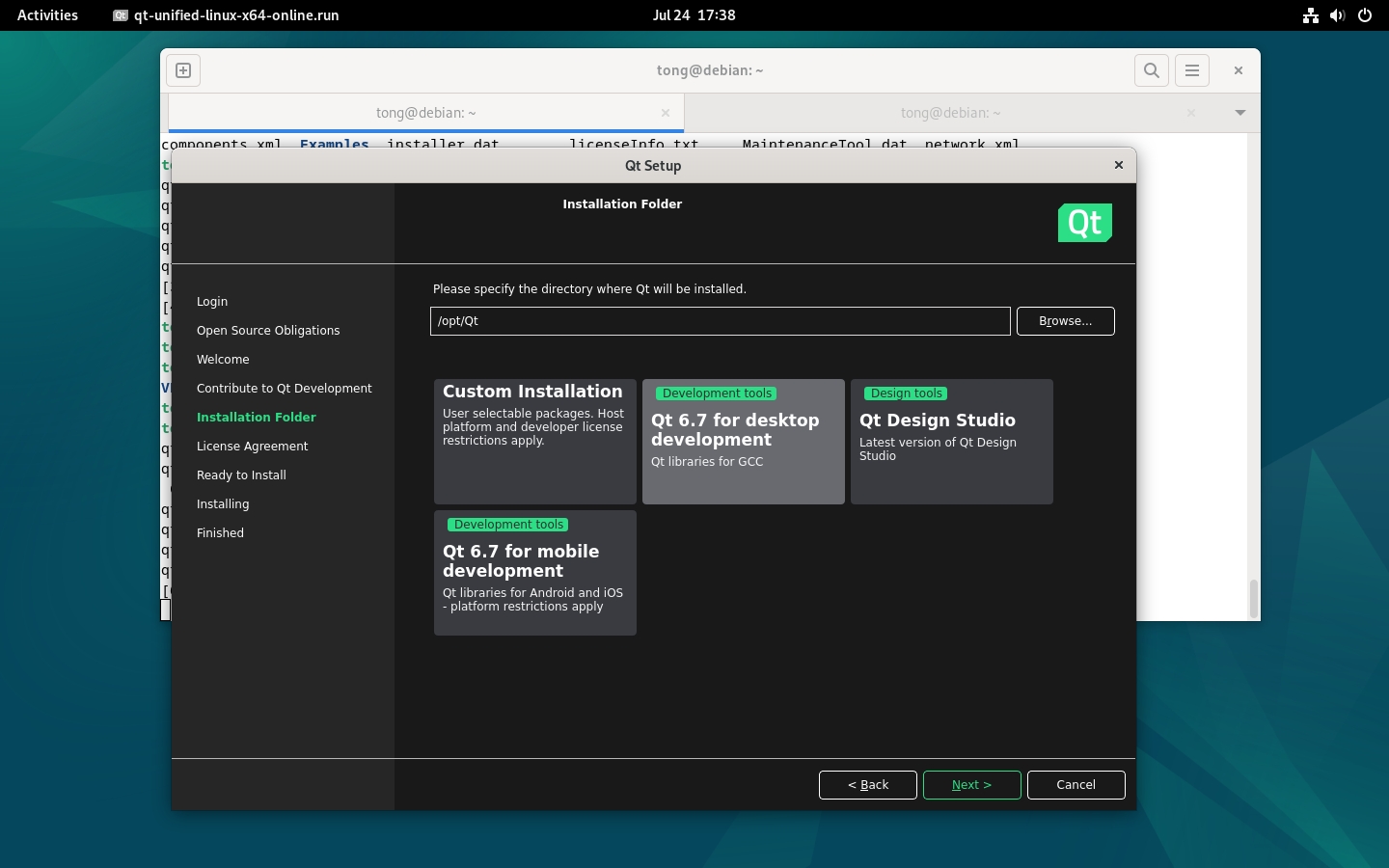This screenshot has width=1389, height=868.
Task: Click the Qt logo in the header
Action: (x=1085, y=223)
